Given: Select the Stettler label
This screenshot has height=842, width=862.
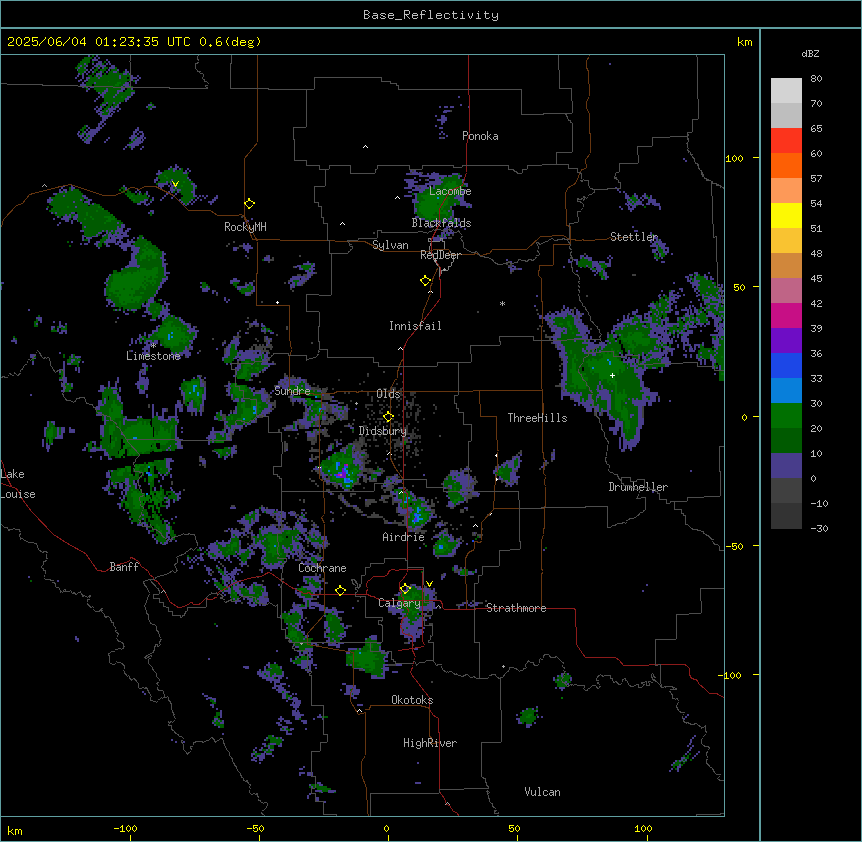Looking at the screenshot, I should [634, 237].
